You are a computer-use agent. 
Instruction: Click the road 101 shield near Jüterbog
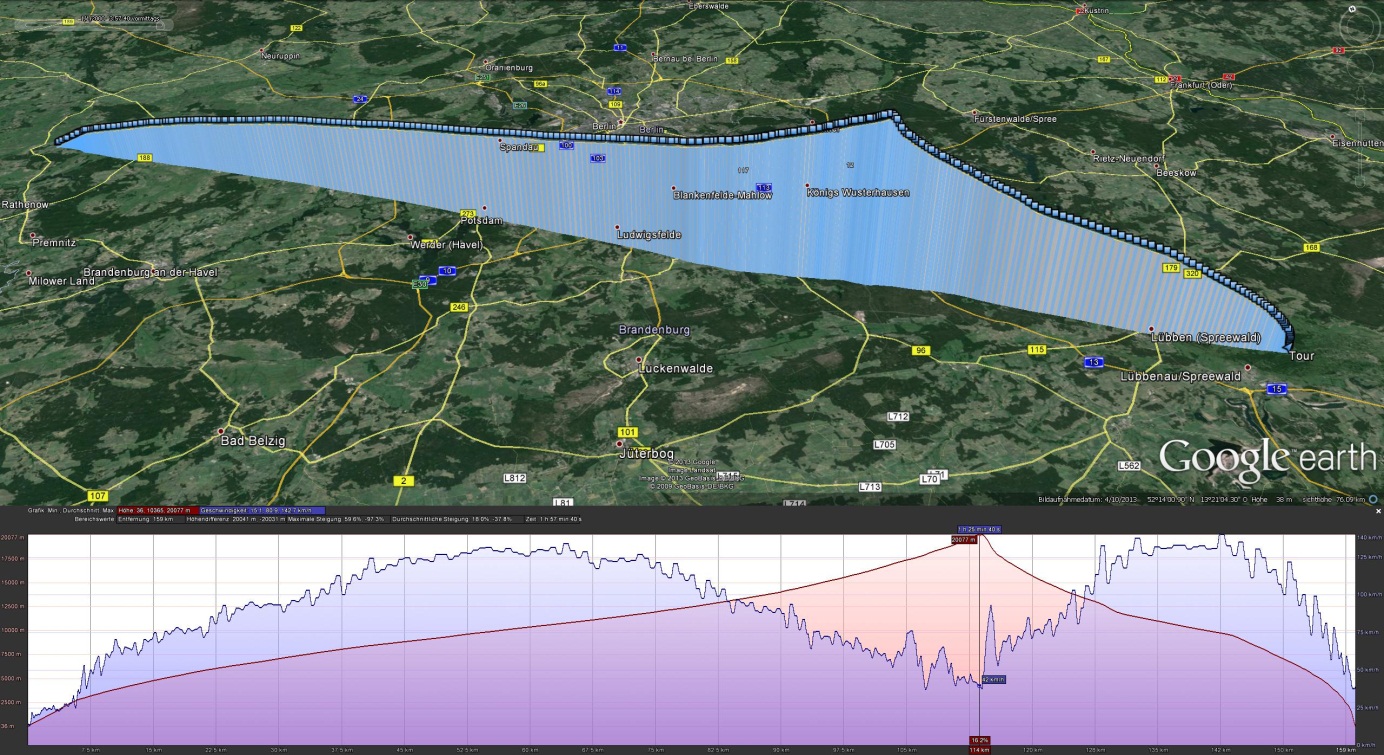pos(628,432)
